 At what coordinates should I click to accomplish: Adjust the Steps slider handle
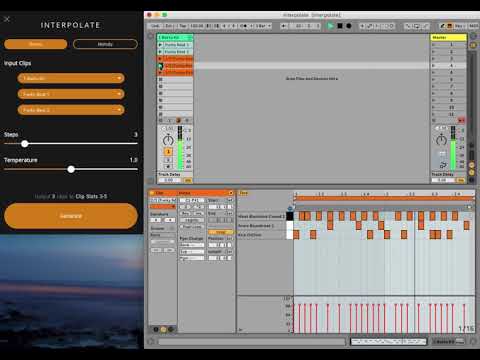(25, 144)
